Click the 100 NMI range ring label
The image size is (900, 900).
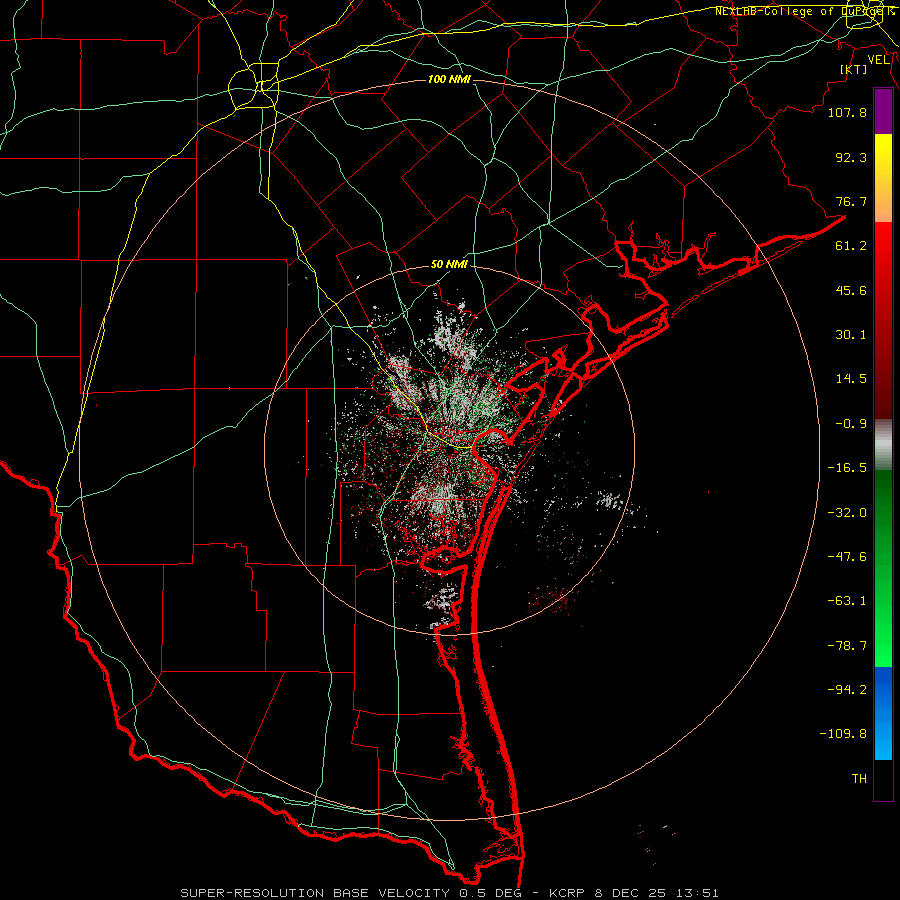(449, 79)
